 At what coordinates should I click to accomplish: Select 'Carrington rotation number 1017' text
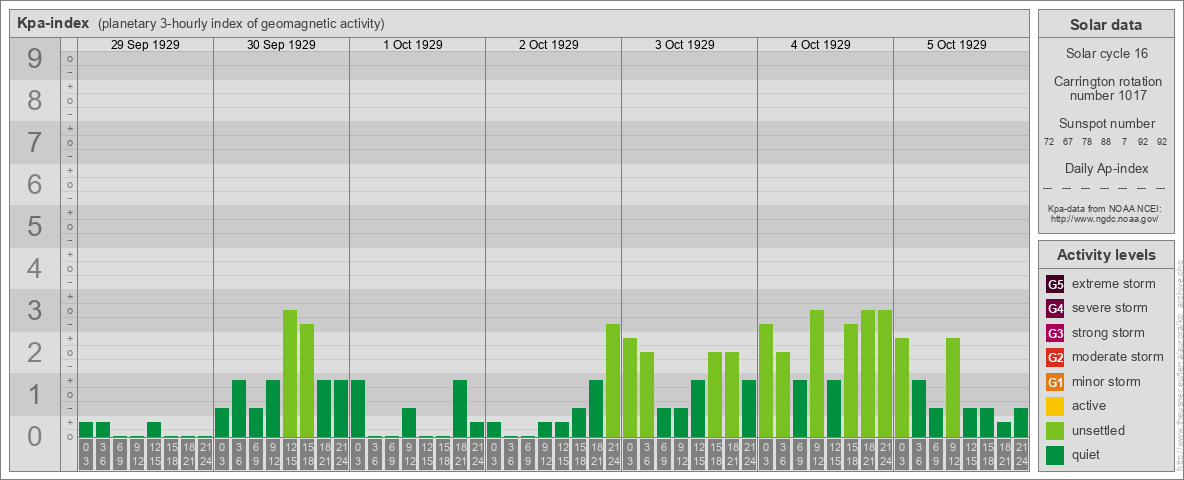point(1108,88)
